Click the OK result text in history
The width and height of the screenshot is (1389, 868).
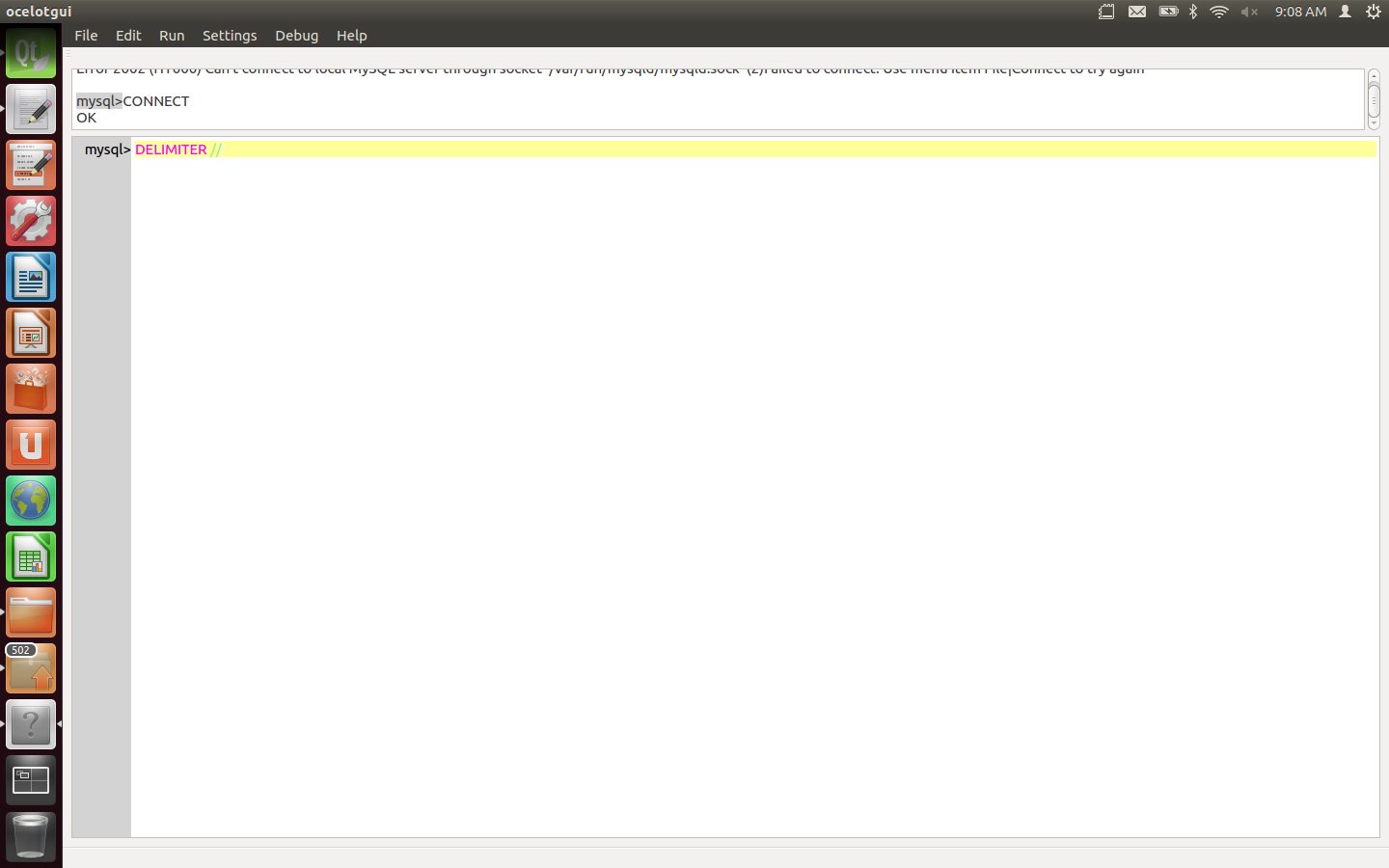click(x=87, y=118)
